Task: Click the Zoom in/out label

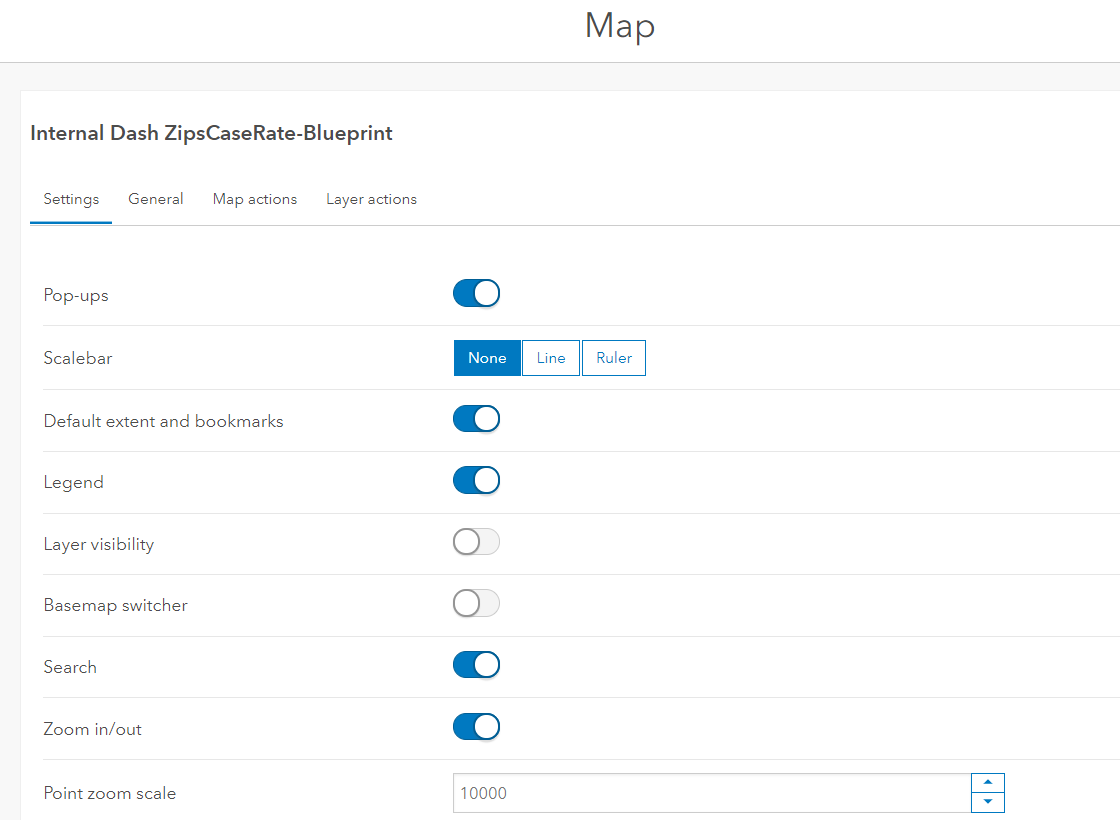Action: (92, 729)
